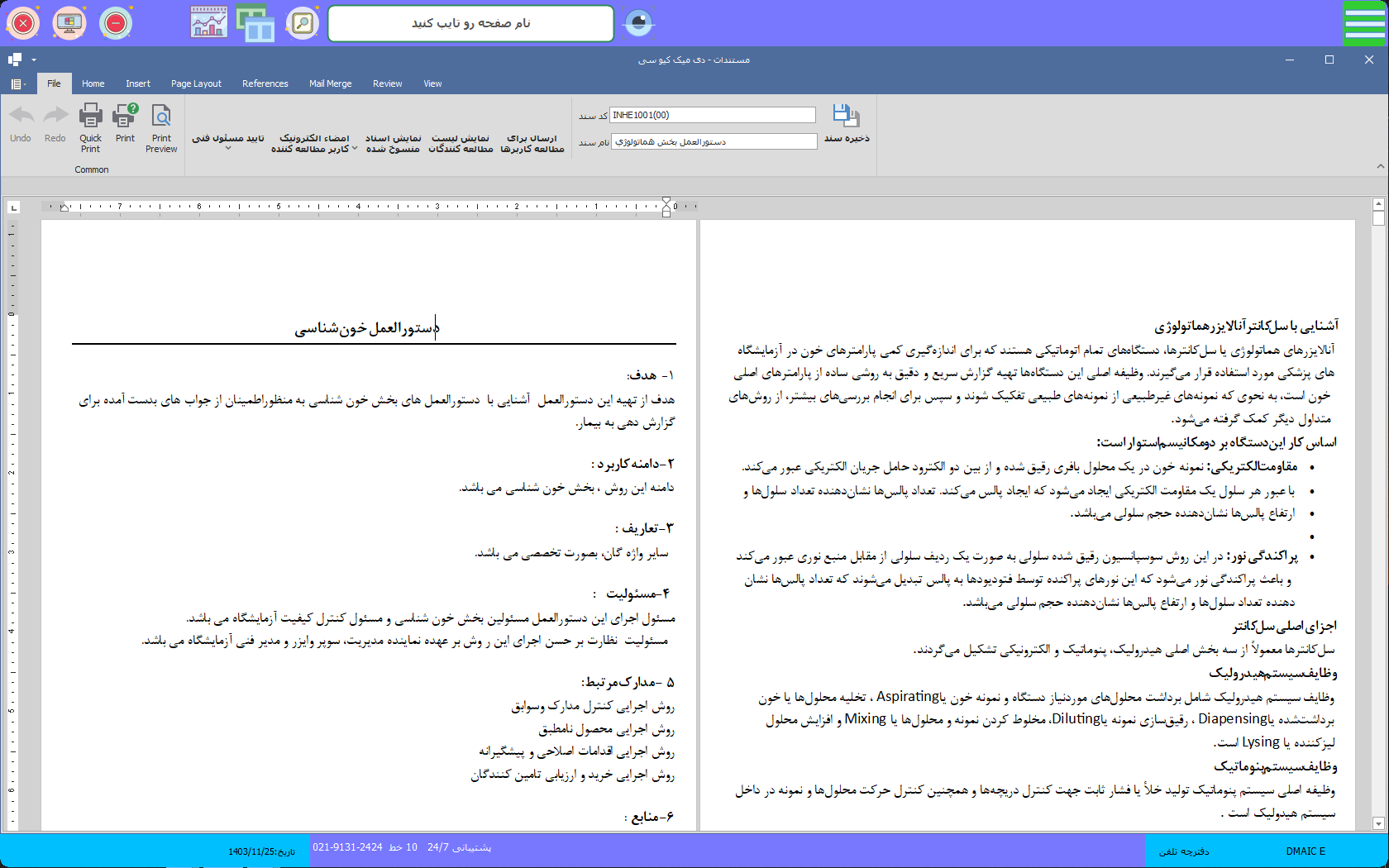Click the magnifier search icon in top bar
Image resolution: width=1389 pixels, height=868 pixels.
[x=303, y=23]
